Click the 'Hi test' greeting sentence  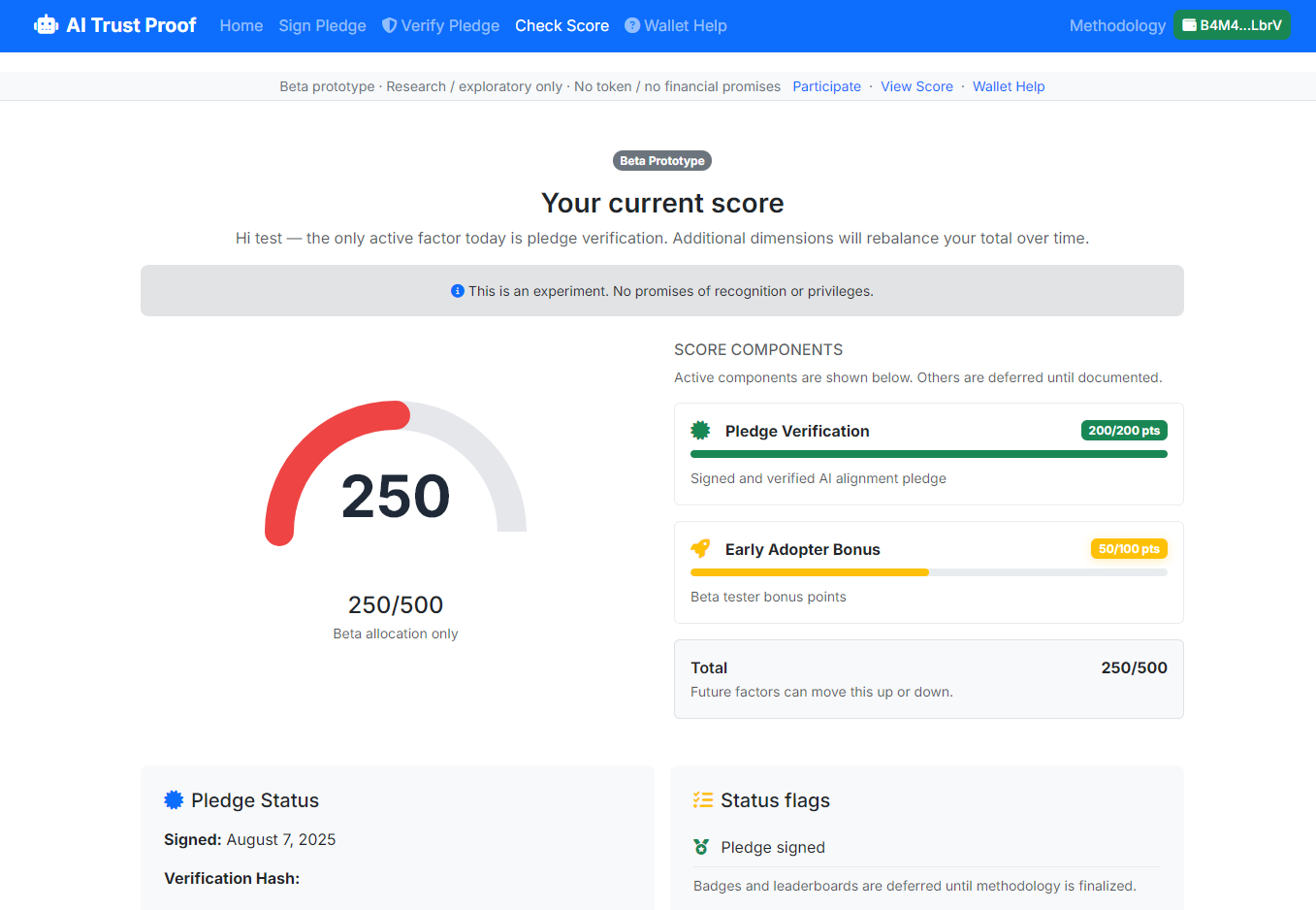(x=662, y=238)
